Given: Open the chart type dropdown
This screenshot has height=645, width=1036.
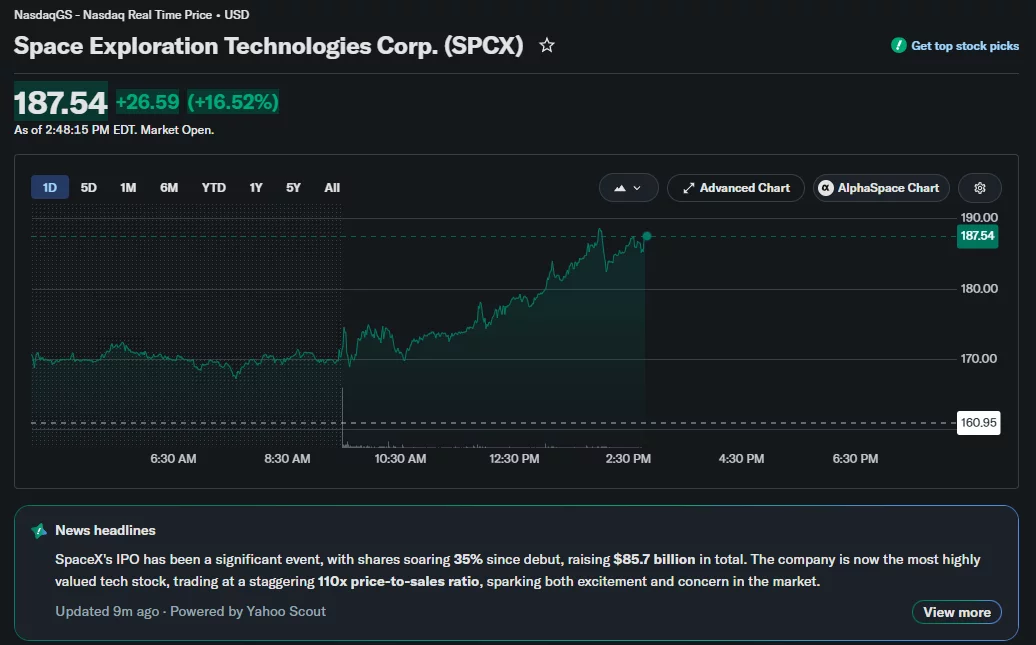Looking at the screenshot, I should [628, 188].
